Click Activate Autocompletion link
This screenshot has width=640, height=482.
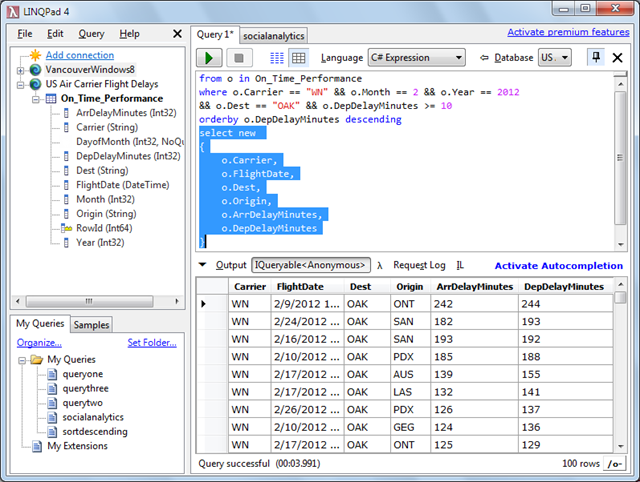pyautogui.click(x=559, y=266)
